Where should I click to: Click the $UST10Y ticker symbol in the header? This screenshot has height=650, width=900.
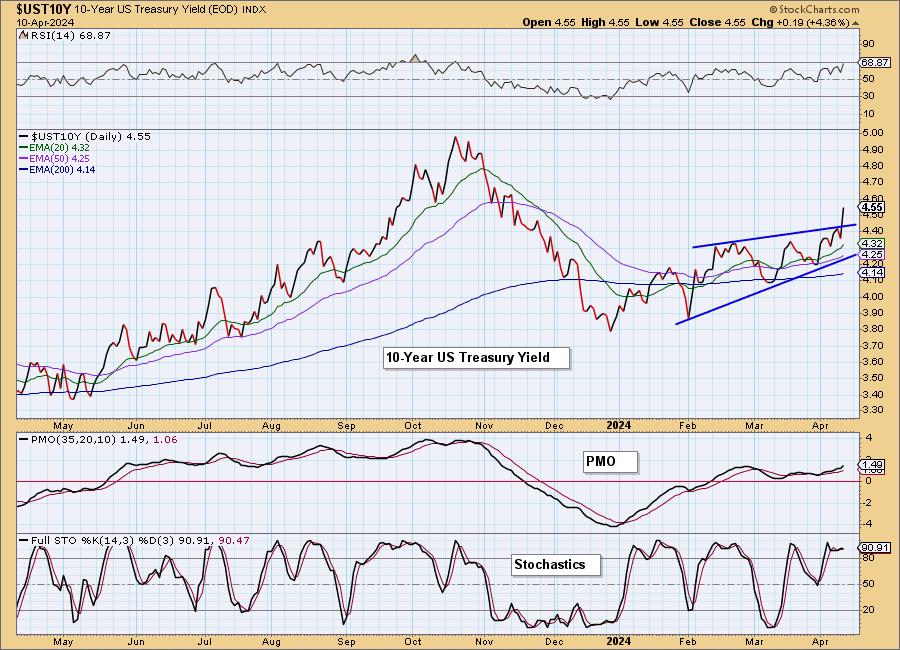click(x=43, y=9)
